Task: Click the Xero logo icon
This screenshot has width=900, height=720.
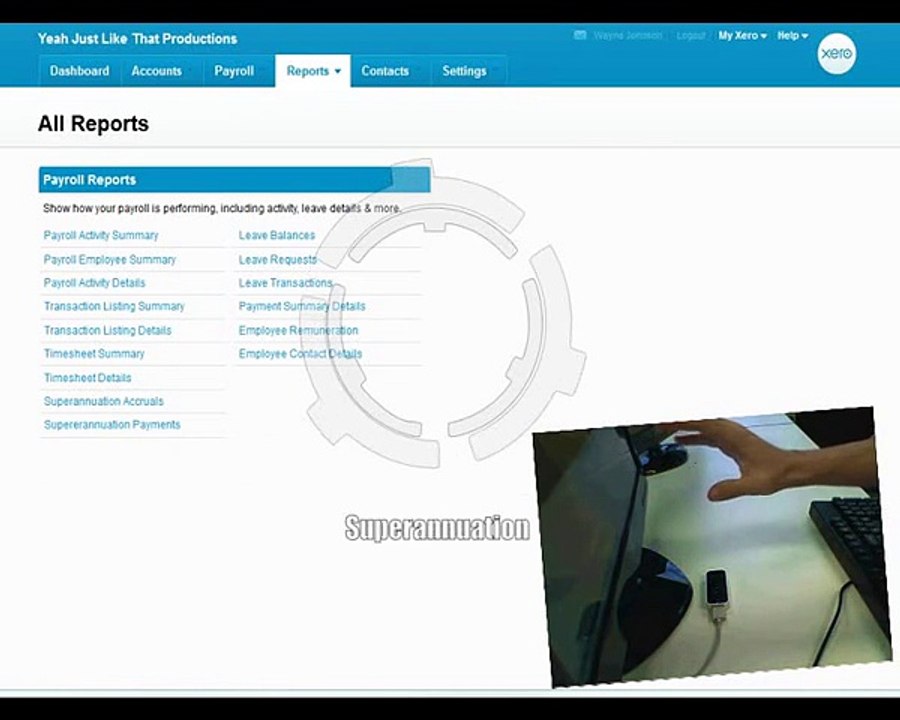Action: 836,54
